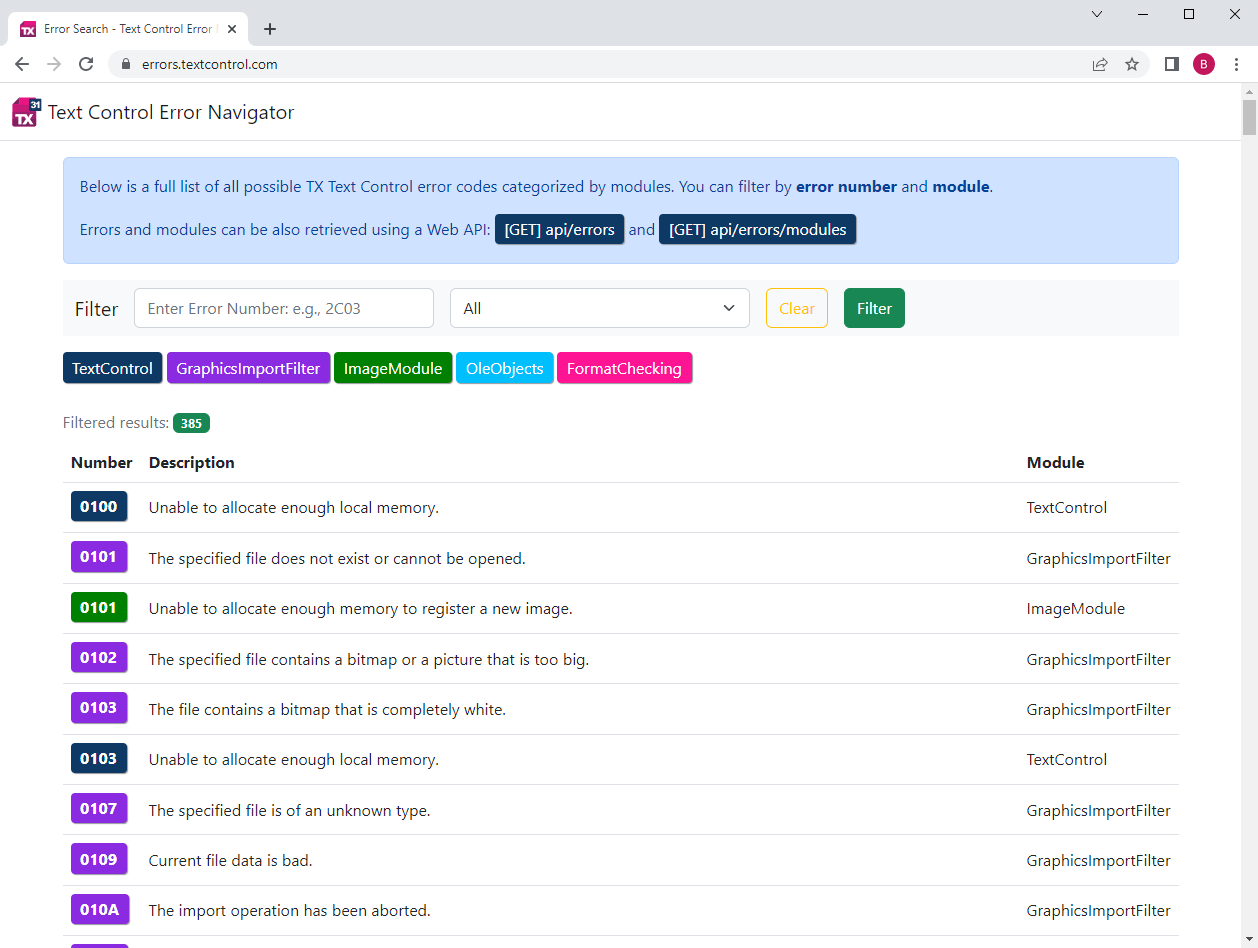1258x948 pixels.
Task: Click the TX Text Control logo icon
Action: [x=27, y=112]
